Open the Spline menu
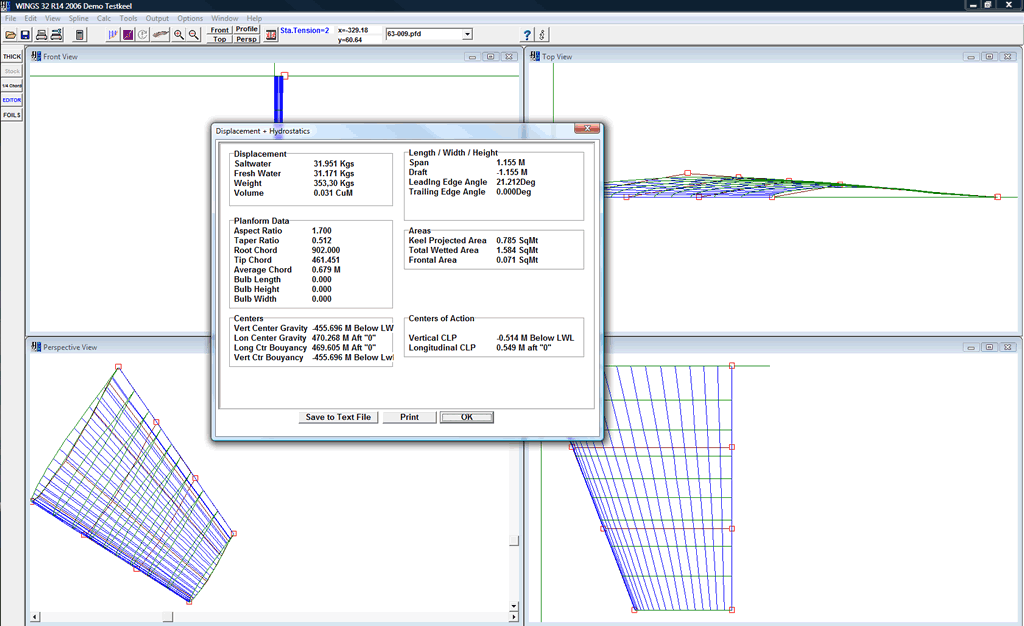The image size is (1024, 626). point(78,18)
